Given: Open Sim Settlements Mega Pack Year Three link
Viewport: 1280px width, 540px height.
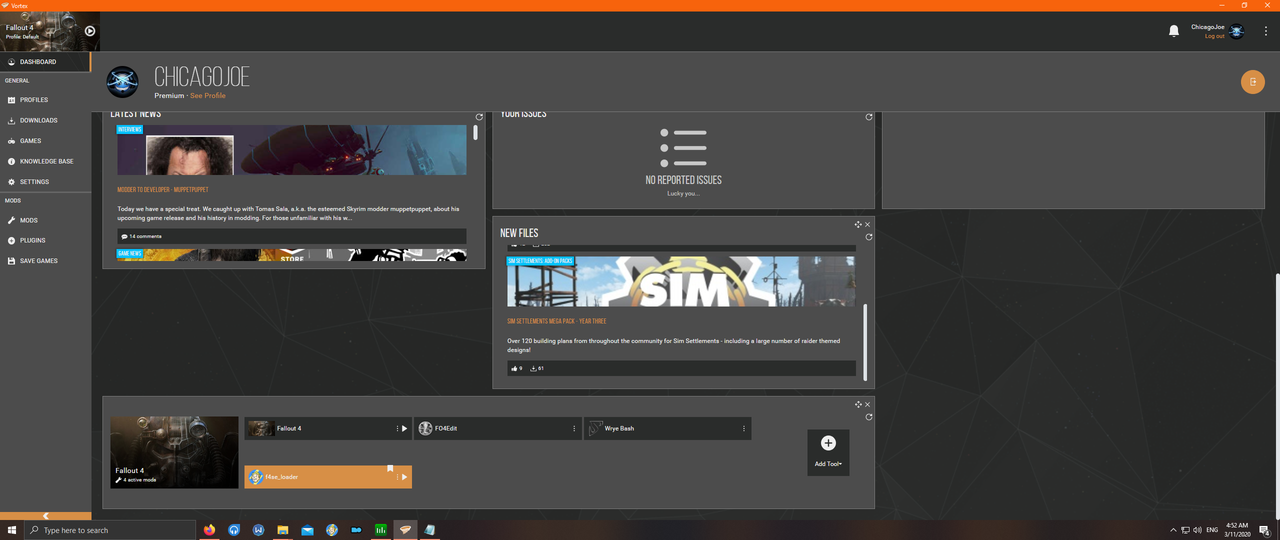Looking at the screenshot, I should pyautogui.click(x=556, y=322).
